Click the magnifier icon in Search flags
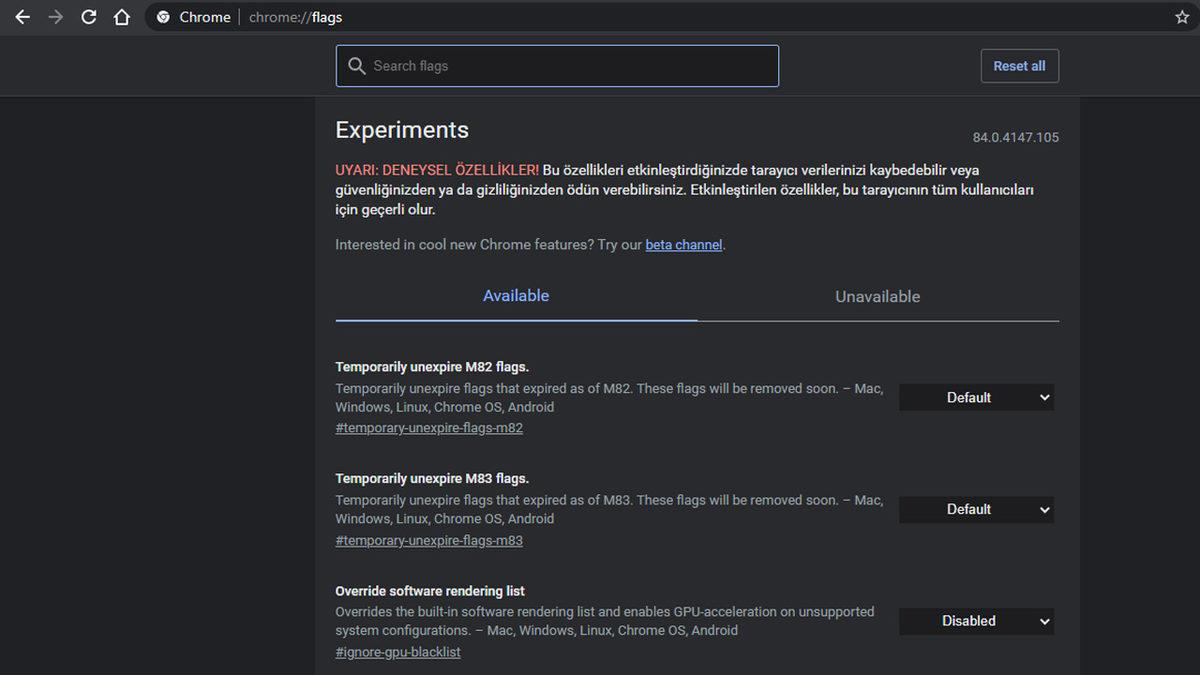This screenshot has height=675, width=1200. [x=357, y=65]
